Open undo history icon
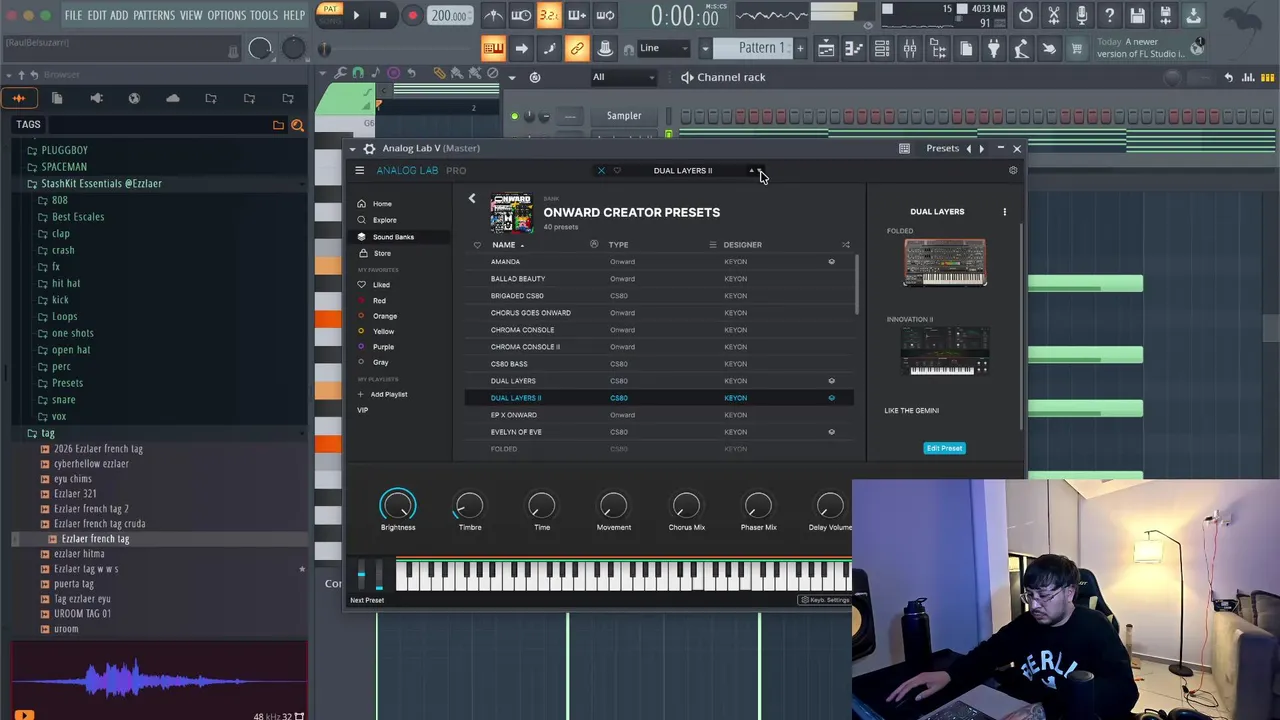Screen dimensions: 1280x720 1026,15
